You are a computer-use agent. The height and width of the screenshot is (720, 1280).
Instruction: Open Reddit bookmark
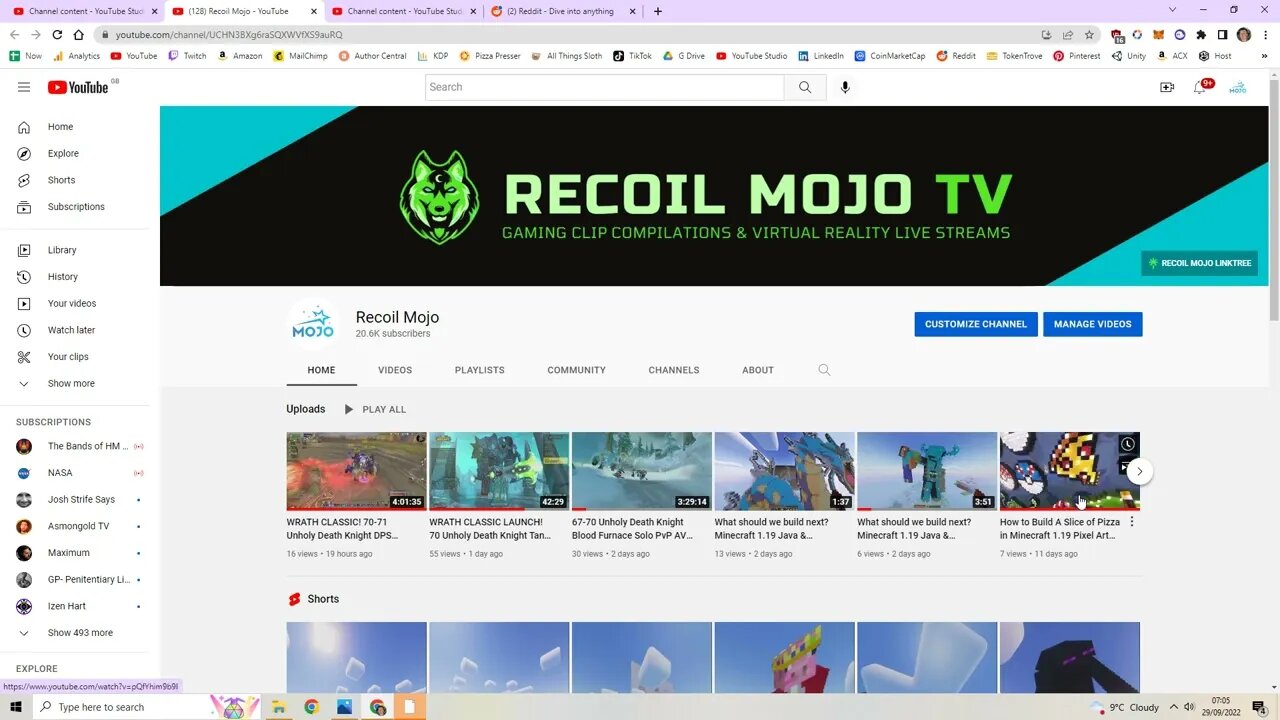point(956,56)
